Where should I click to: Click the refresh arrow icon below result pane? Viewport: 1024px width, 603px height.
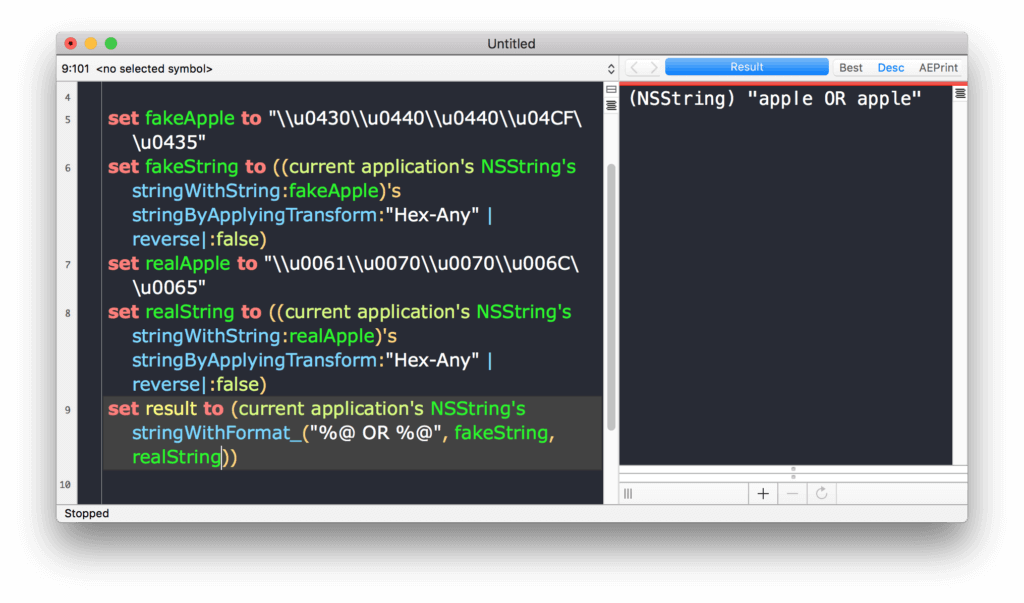click(821, 493)
